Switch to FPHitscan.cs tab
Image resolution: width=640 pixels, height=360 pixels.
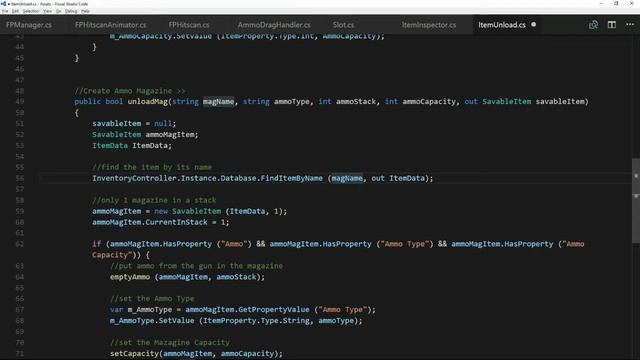tap(189, 25)
